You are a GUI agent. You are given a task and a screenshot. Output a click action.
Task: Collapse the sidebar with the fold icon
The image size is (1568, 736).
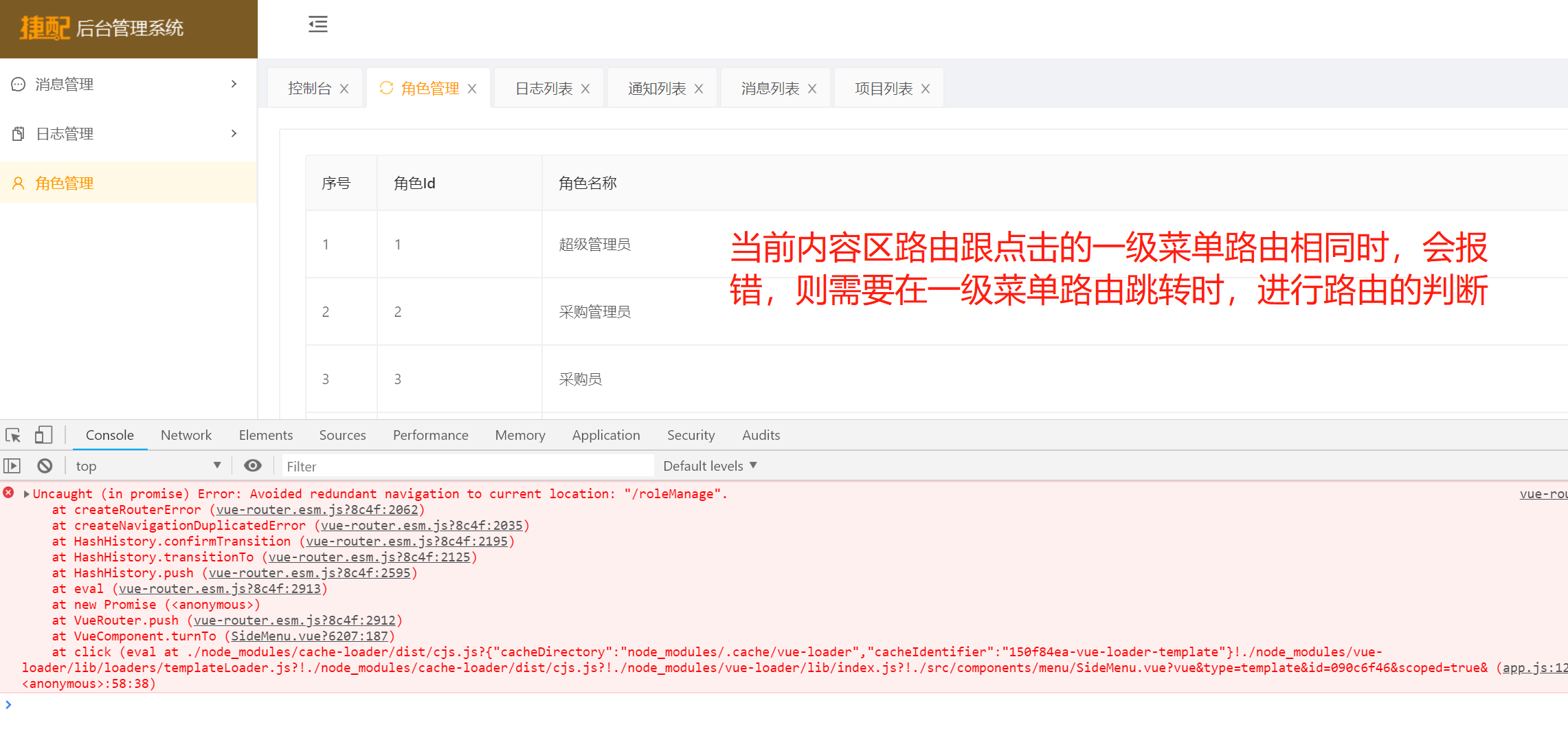pos(317,25)
